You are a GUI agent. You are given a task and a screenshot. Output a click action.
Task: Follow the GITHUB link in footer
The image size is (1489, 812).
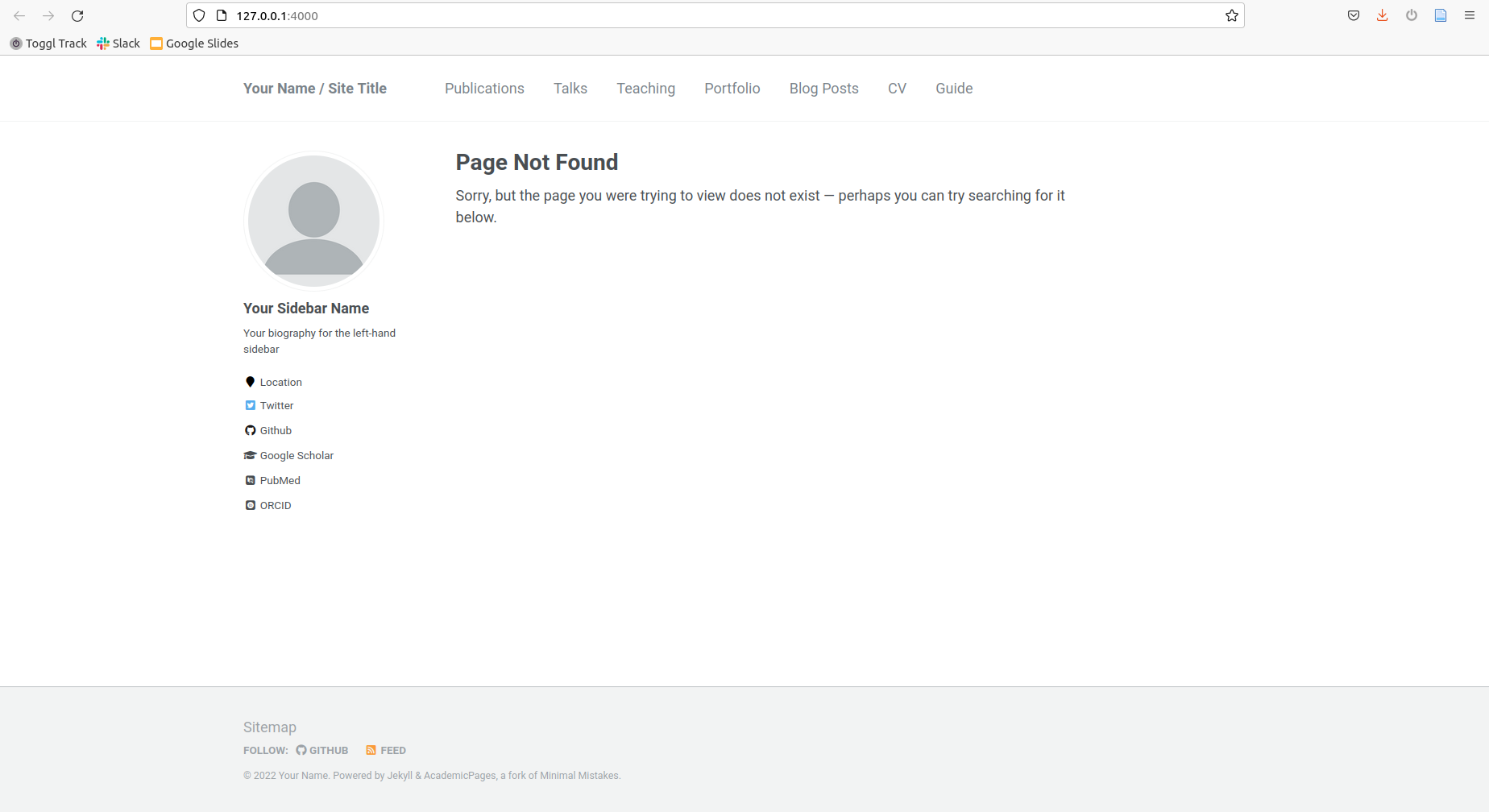click(x=322, y=750)
